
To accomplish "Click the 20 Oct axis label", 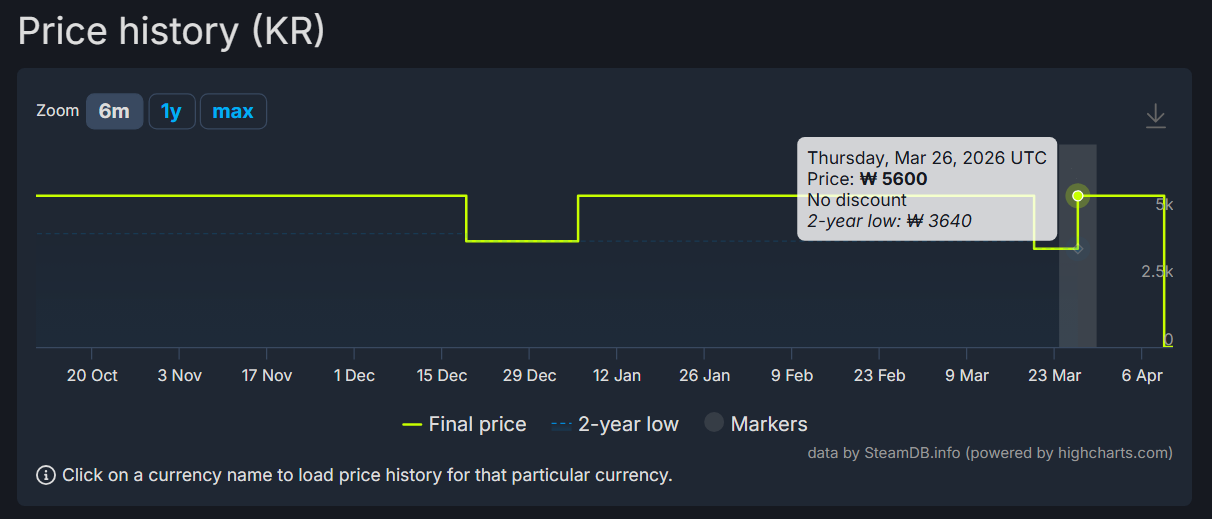I will tap(92, 376).
